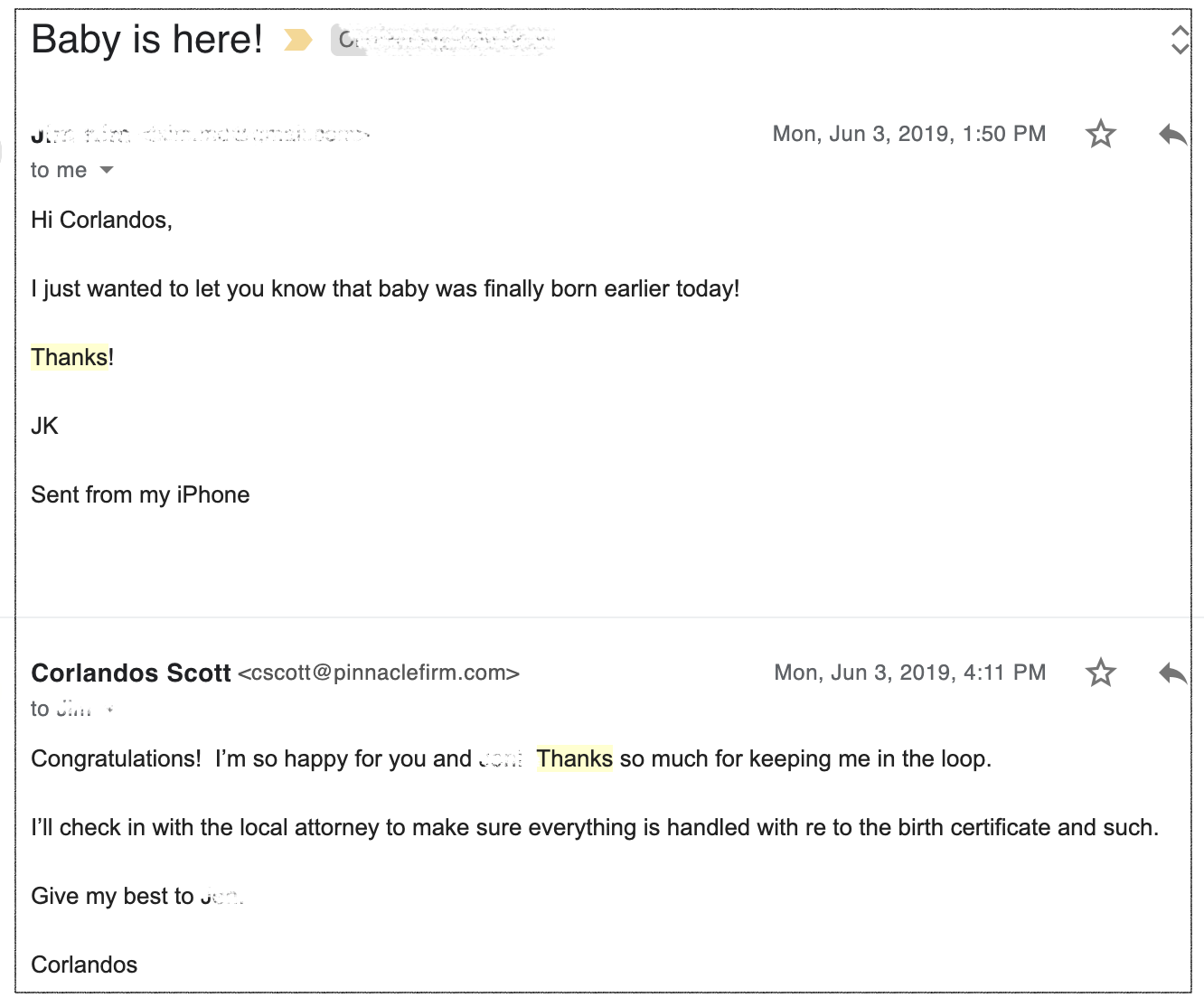
Task: Toggle the yellow importance marker beside subject
Action: [298, 40]
